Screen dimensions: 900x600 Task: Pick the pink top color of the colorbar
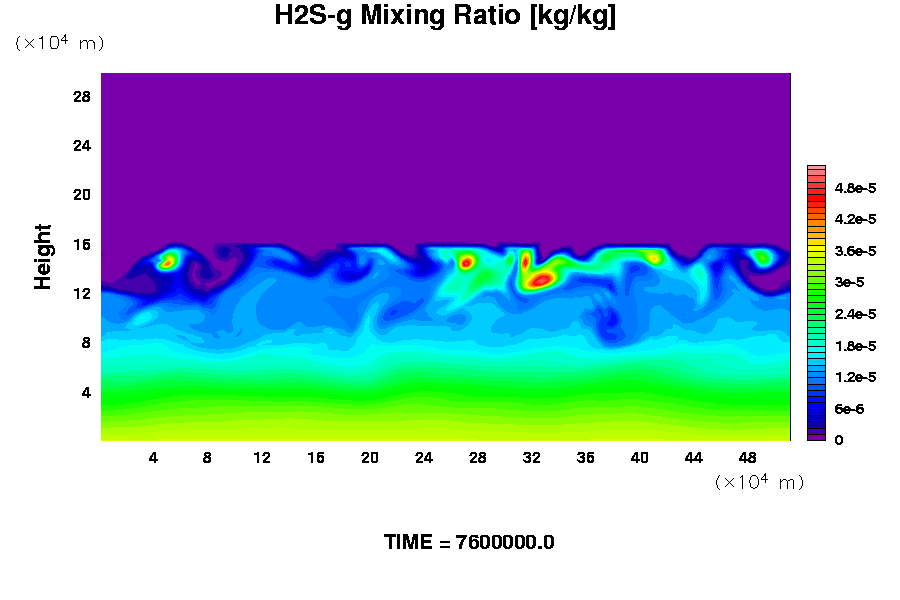[816, 170]
